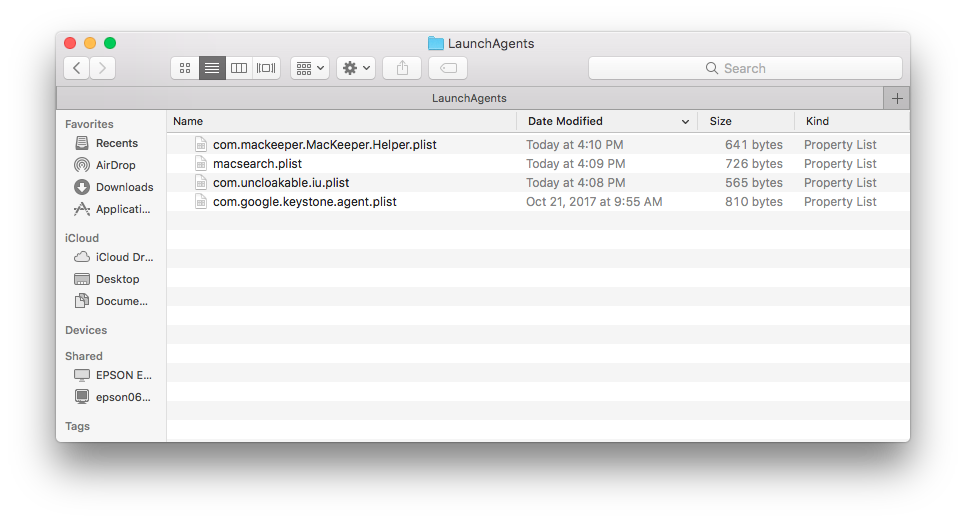The height and width of the screenshot is (522, 966).
Task: Go back with the left arrow button
Action: (x=76, y=68)
